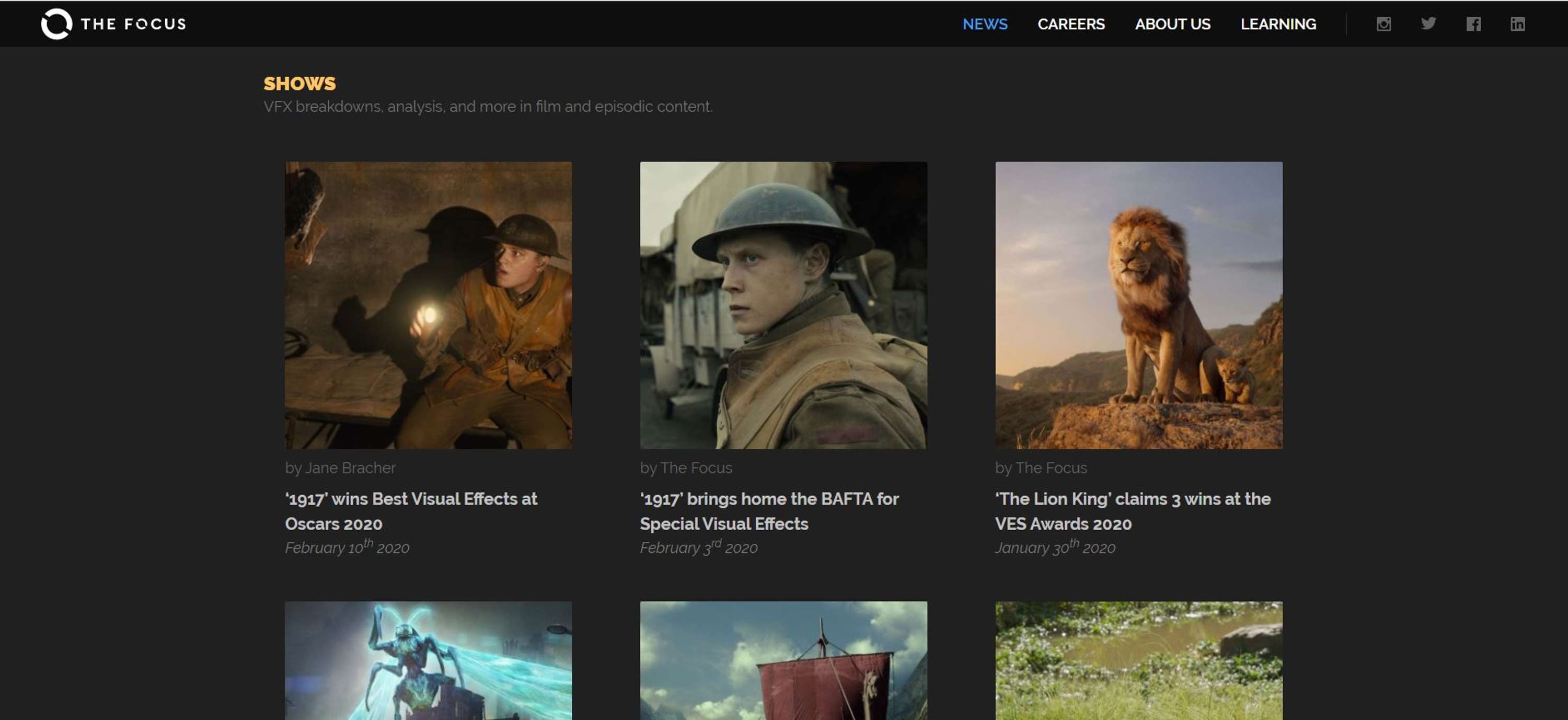Screen dimensions: 1568x720
Task: Click the February 3rd 2020 date
Action: [699, 547]
